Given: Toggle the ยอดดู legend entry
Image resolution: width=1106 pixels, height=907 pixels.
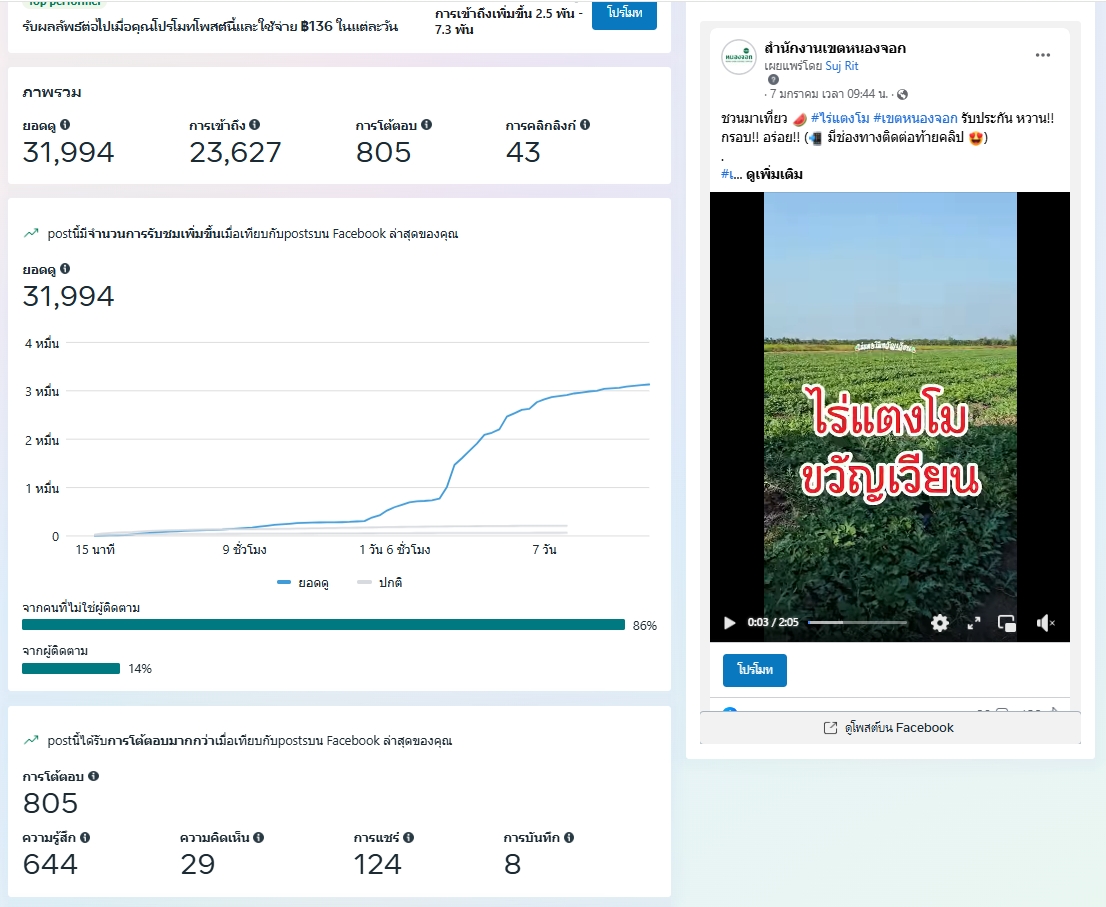Looking at the screenshot, I should tap(303, 583).
